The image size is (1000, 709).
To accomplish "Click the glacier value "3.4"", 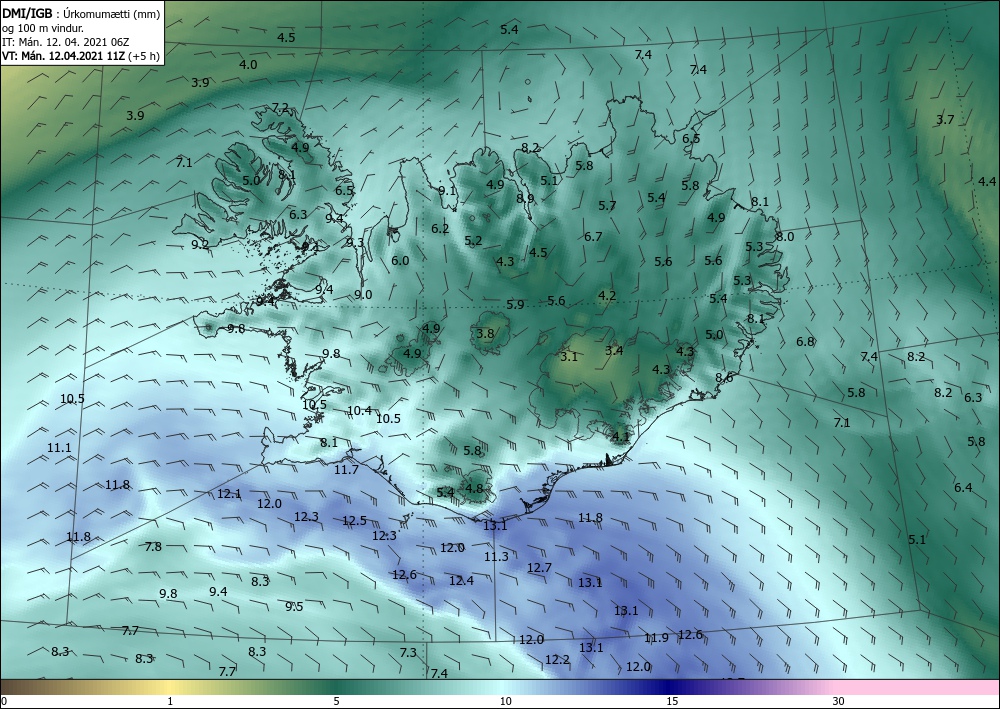I will (x=614, y=350).
